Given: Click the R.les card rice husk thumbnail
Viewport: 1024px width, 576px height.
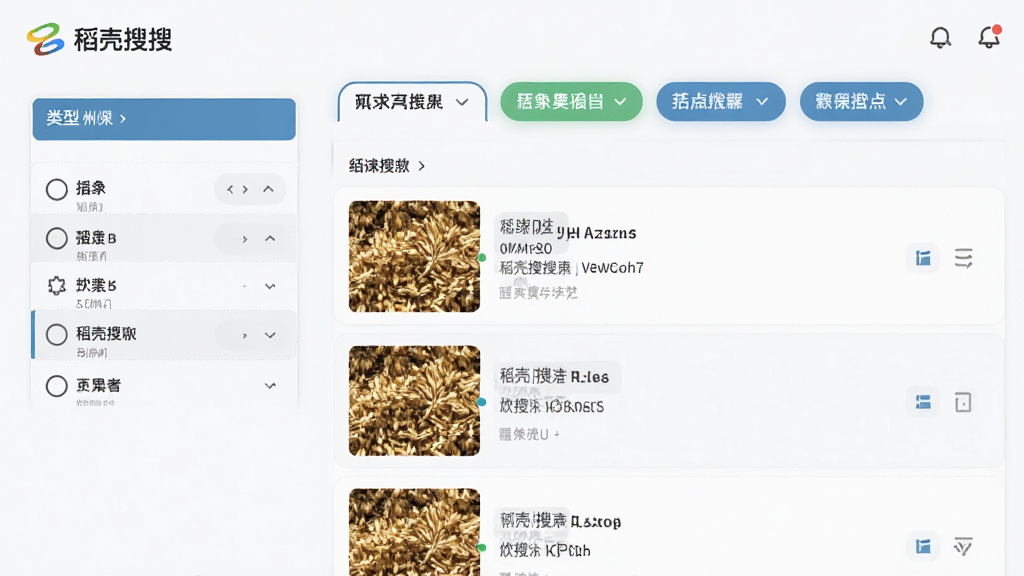Looking at the screenshot, I should coord(414,400).
